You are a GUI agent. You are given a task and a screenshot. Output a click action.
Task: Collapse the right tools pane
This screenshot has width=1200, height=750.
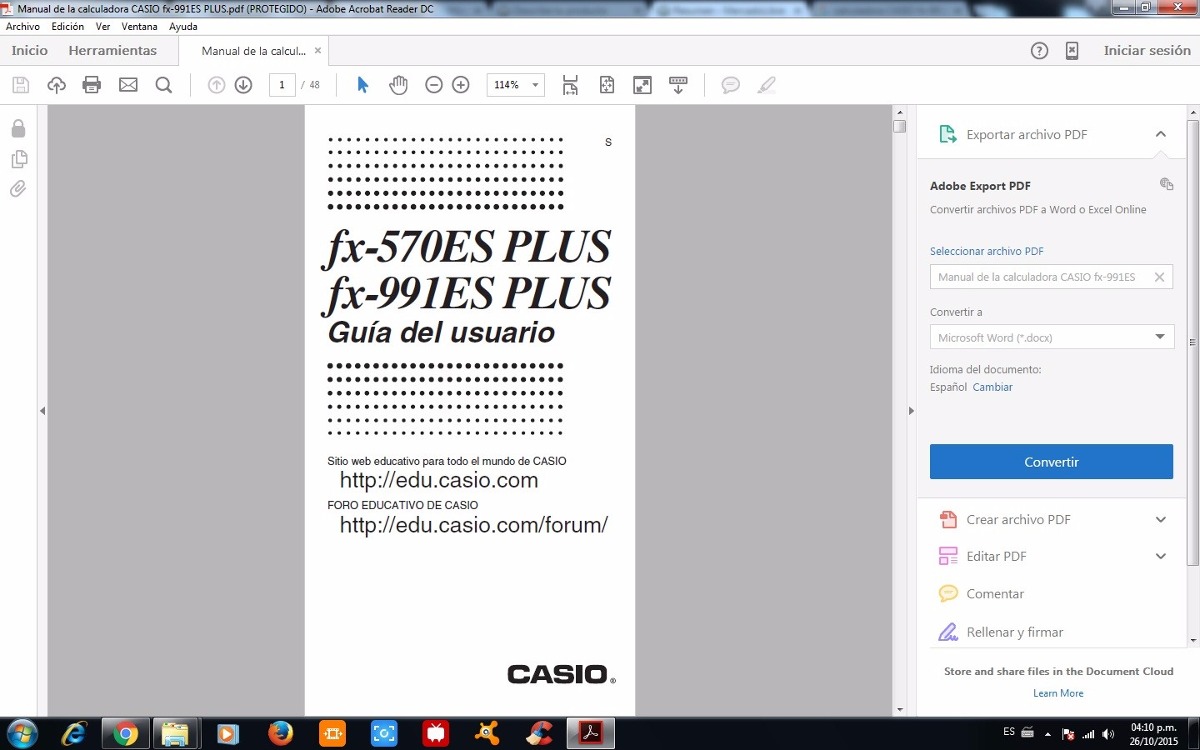911,411
